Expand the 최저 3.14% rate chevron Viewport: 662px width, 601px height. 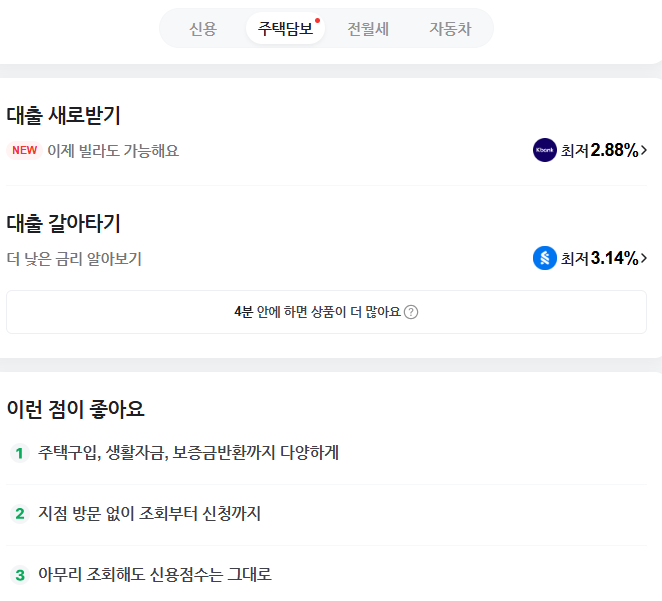[643, 258]
